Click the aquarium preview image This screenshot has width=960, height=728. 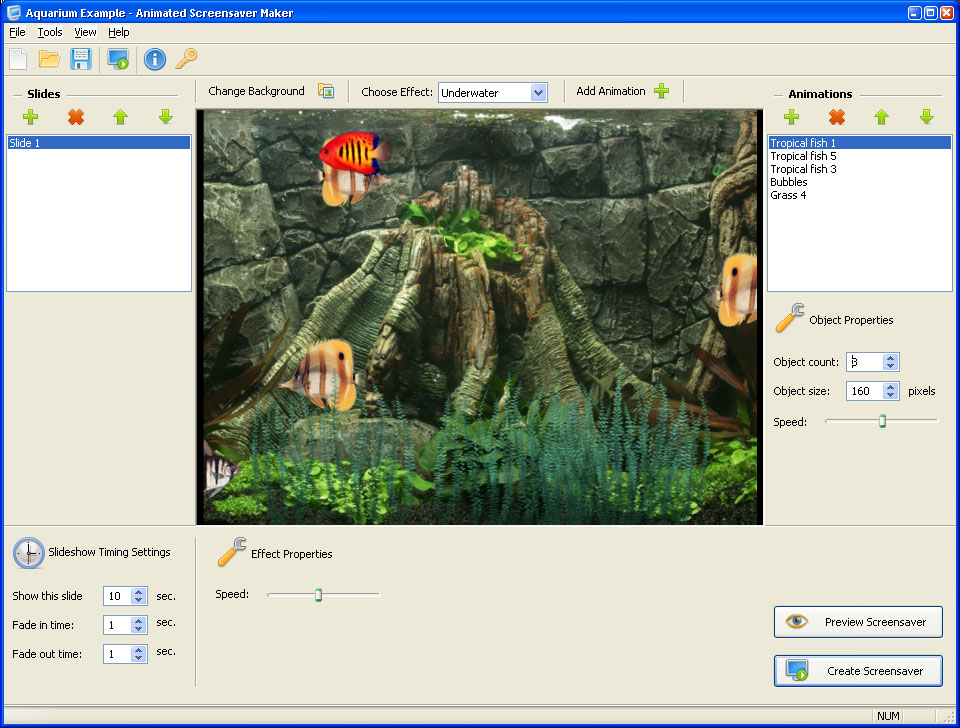480,317
